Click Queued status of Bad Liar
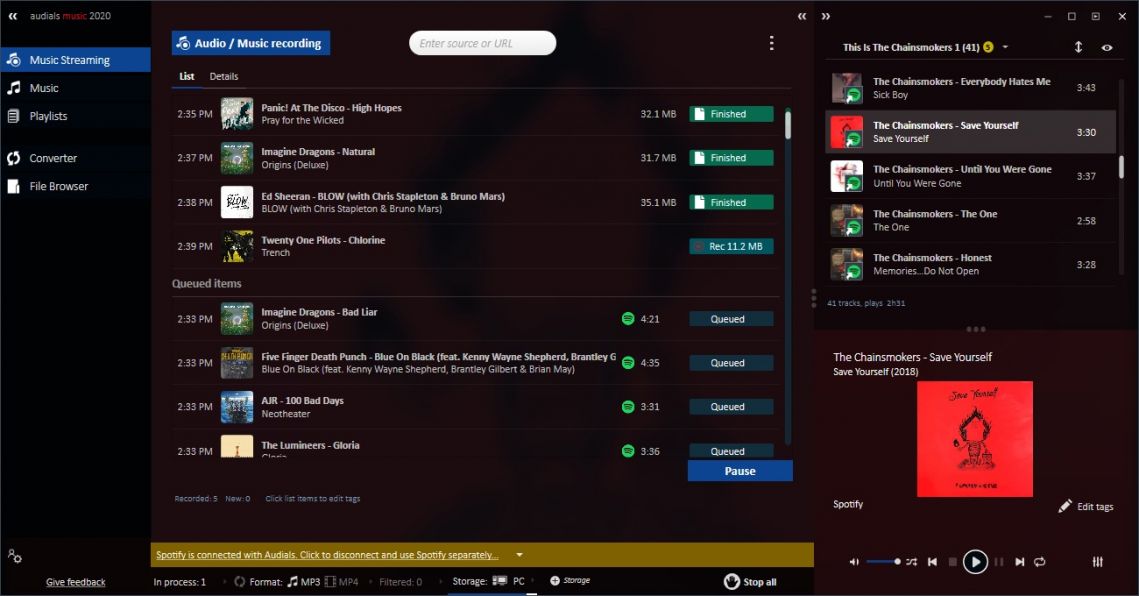 click(x=731, y=319)
